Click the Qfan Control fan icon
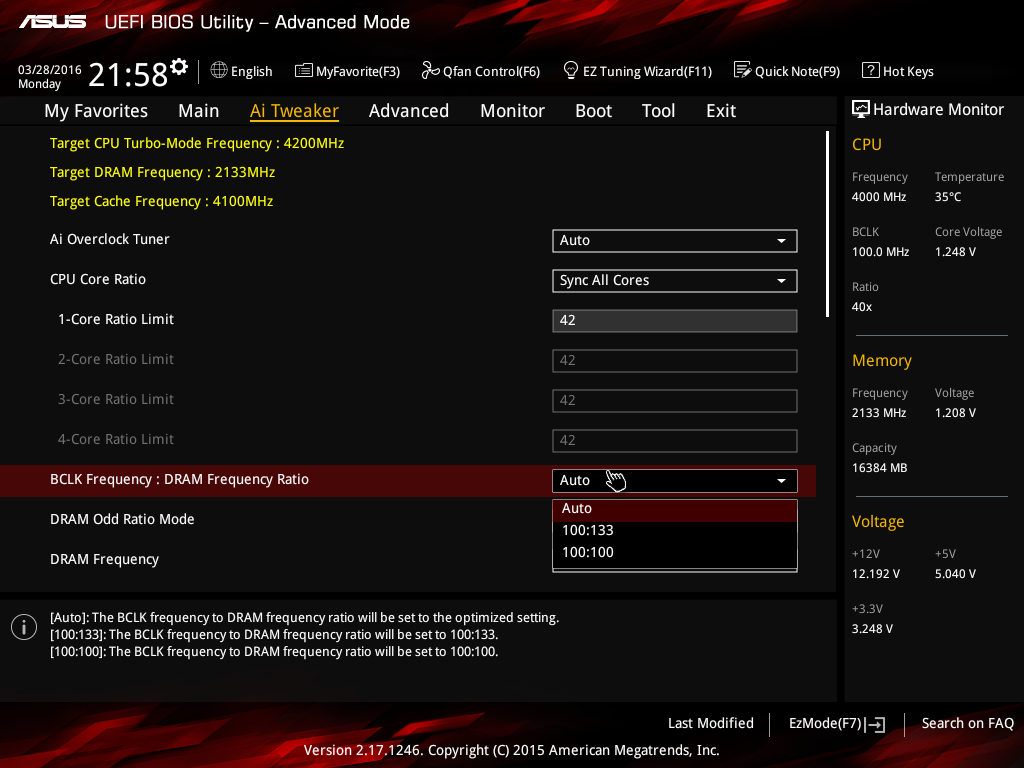The width and height of the screenshot is (1024, 768). 430,70
